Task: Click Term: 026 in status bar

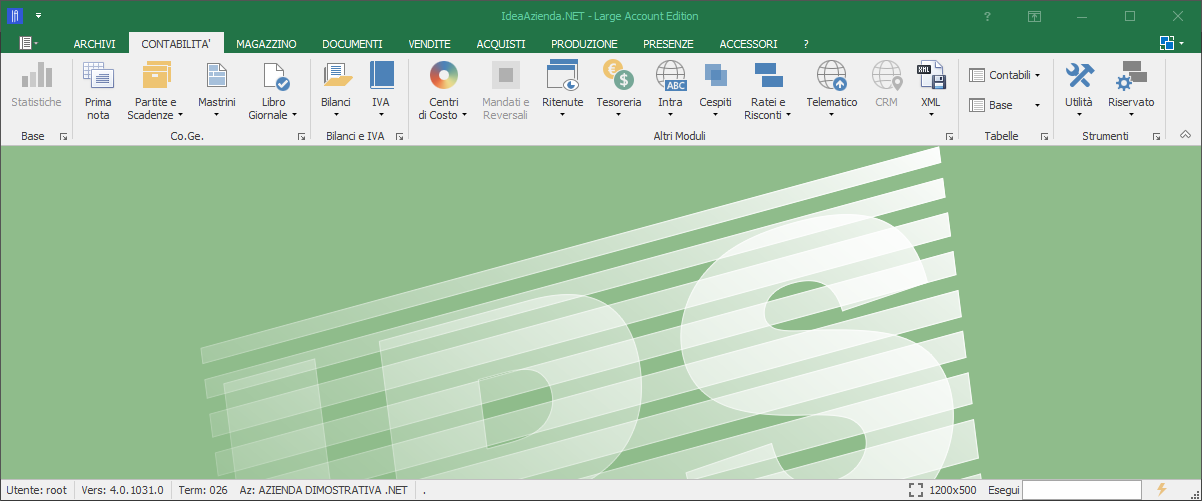Action: pos(203,490)
